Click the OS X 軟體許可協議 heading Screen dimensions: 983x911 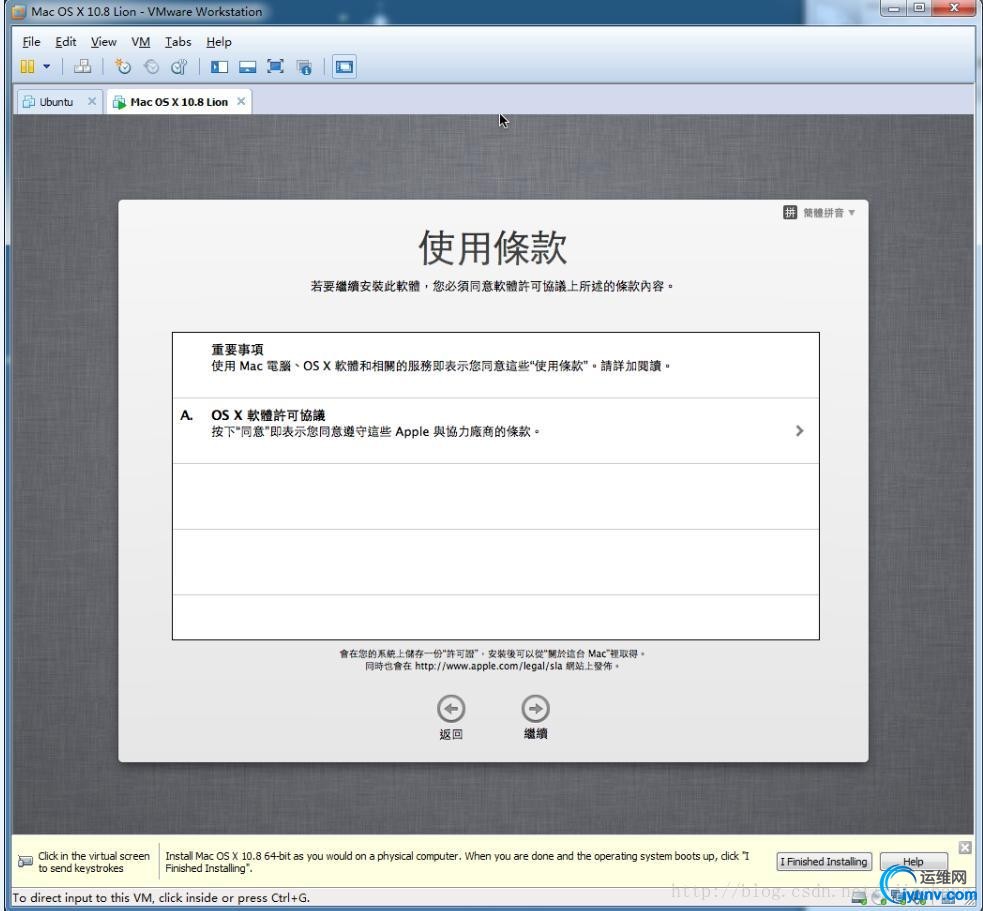(268, 415)
